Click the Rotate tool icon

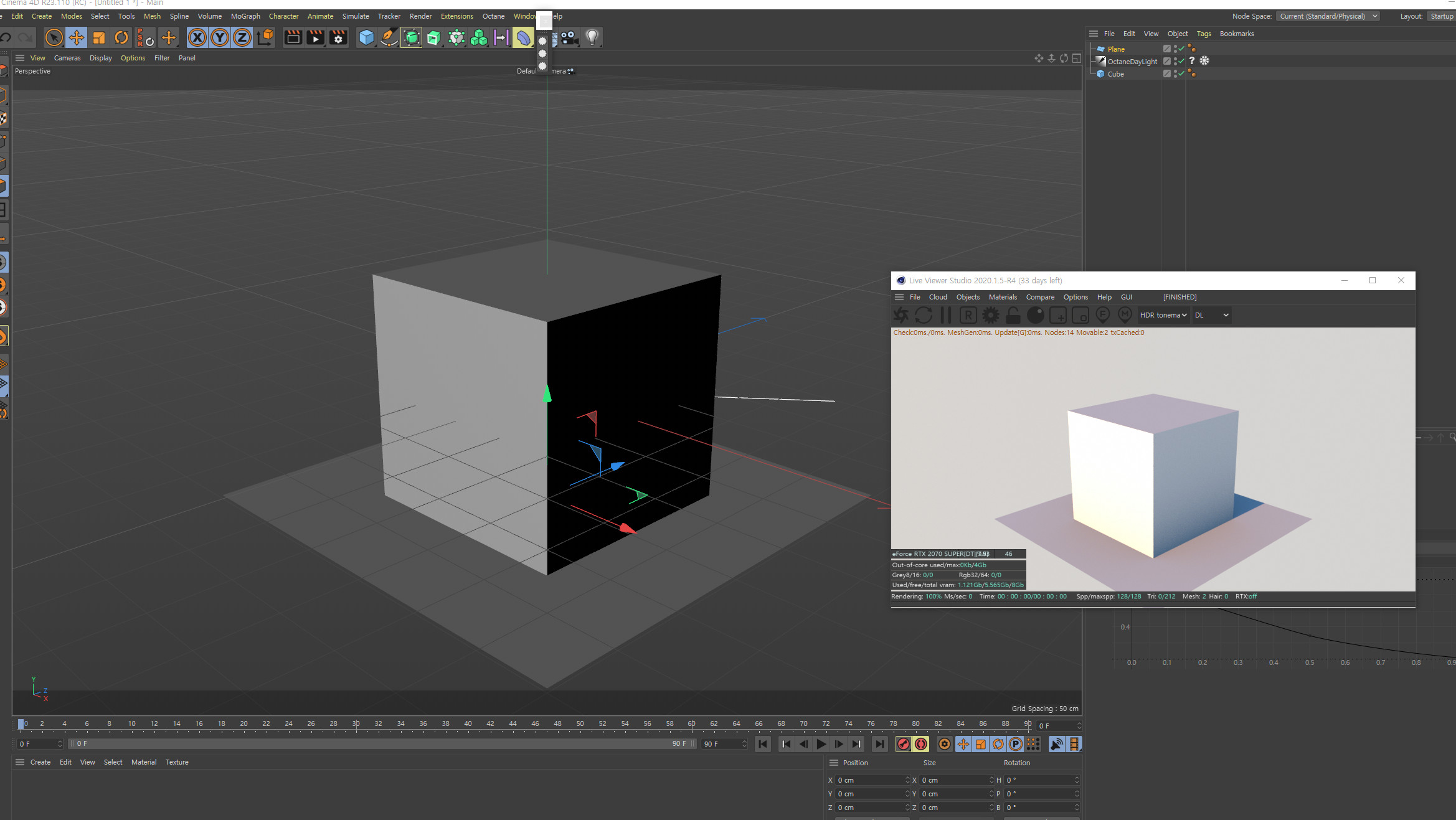click(x=121, y=37)
